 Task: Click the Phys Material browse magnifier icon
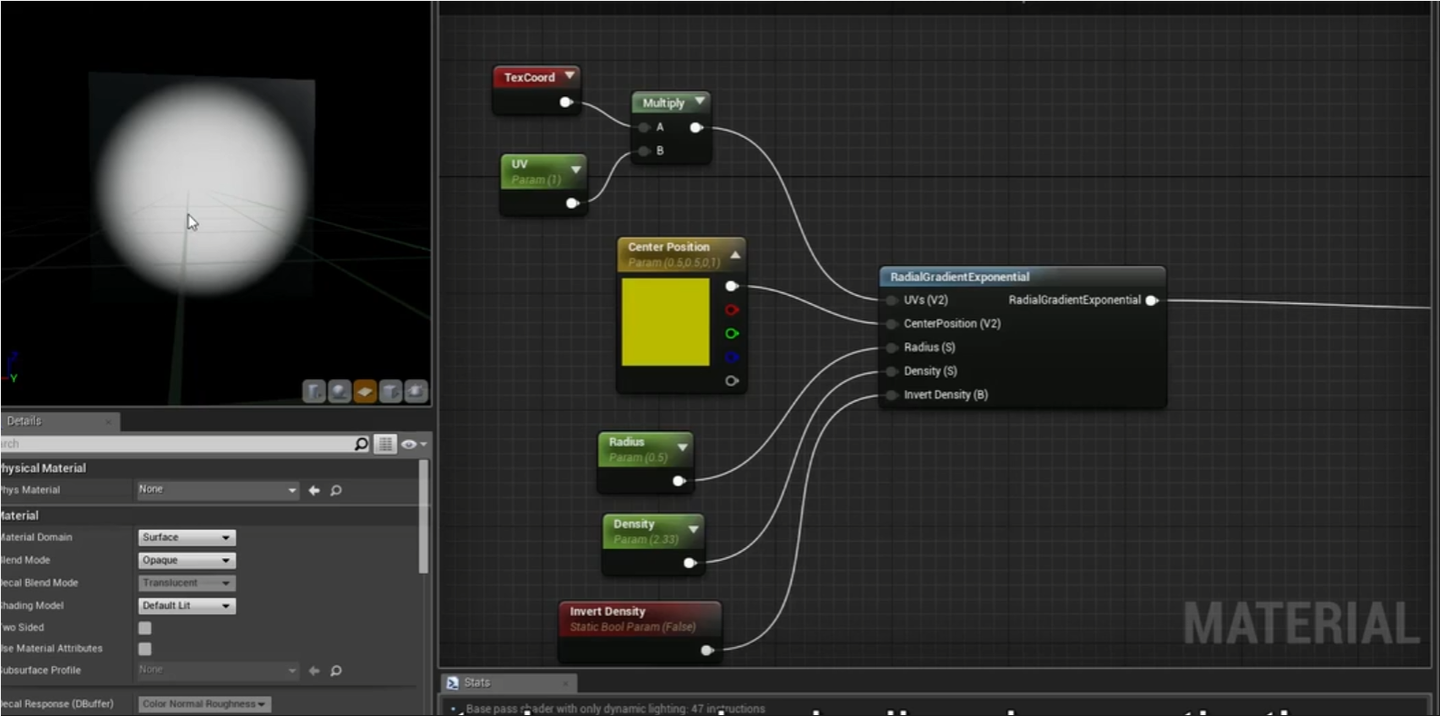click(336, 490)
